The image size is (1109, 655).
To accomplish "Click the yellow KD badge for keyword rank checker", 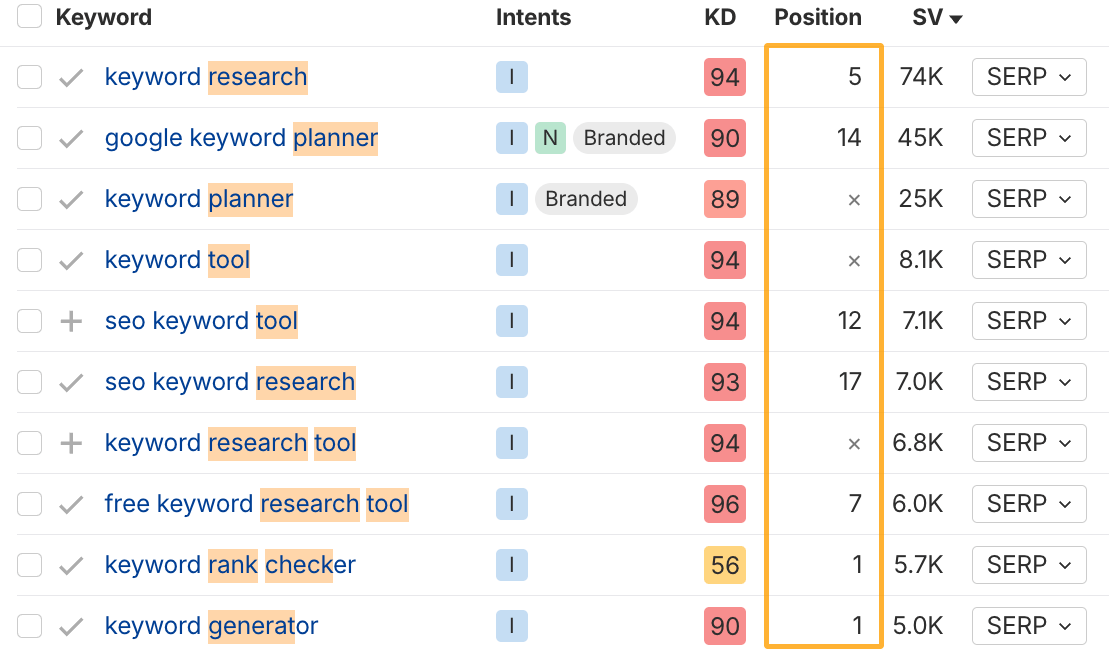I will pyautogui.click(x=724, y=565).
